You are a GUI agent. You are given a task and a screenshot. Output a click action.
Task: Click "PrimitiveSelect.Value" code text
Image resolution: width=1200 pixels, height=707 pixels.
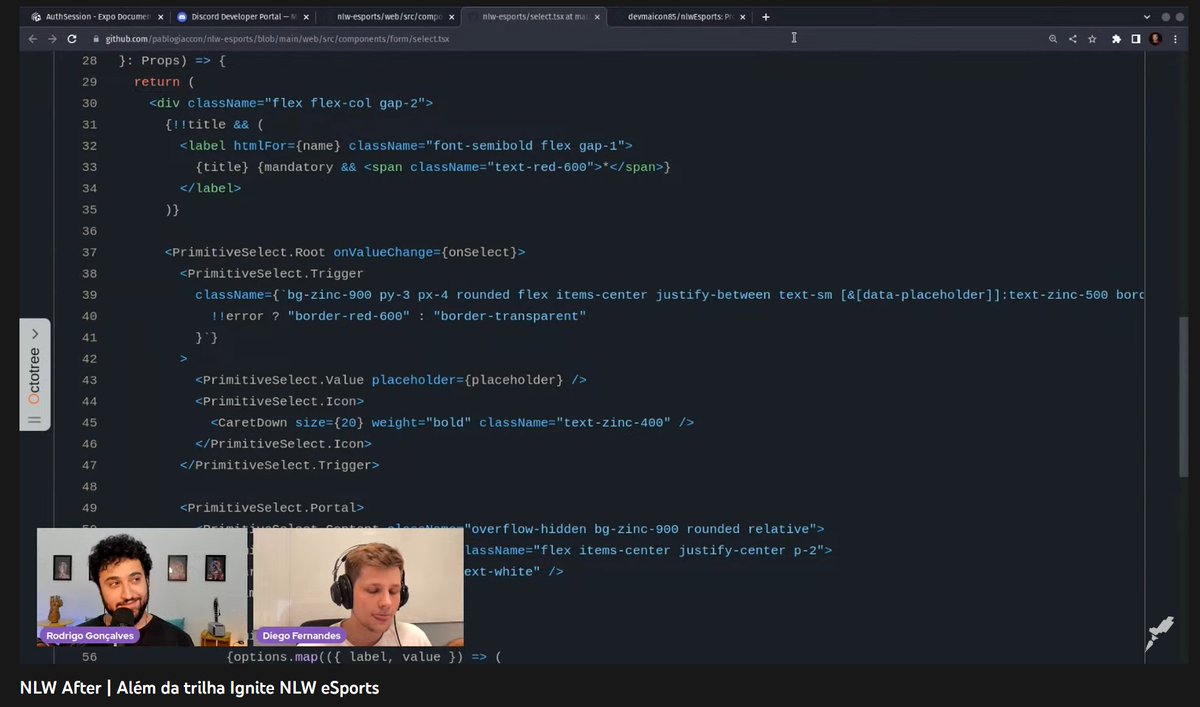[x=283, y=380]
